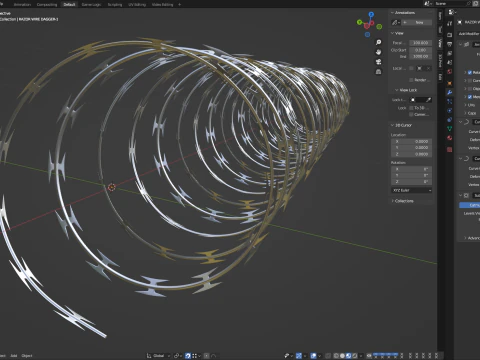Open the Scene properties tab icon

tap(449, 62)
